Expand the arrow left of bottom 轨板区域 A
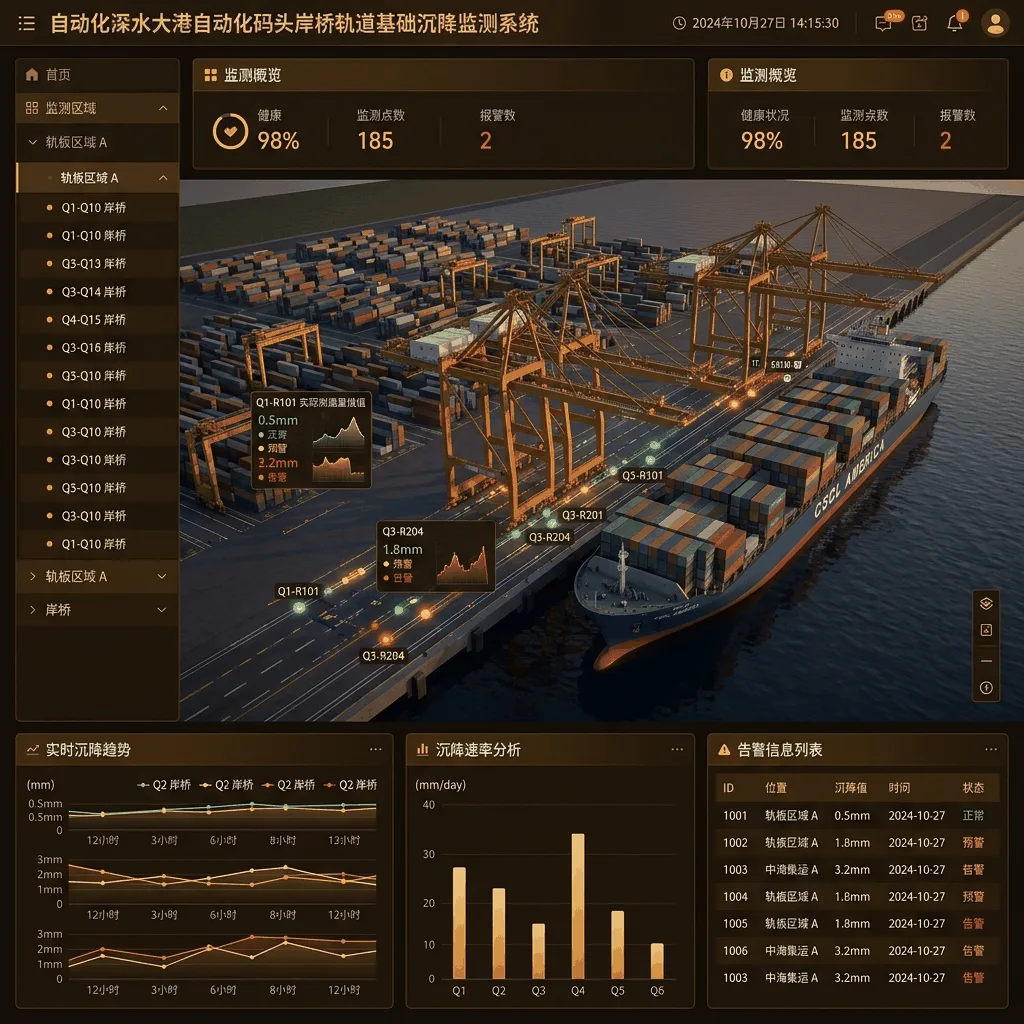Viewport: 1024px width, 1024px height. tap(32, 577)
